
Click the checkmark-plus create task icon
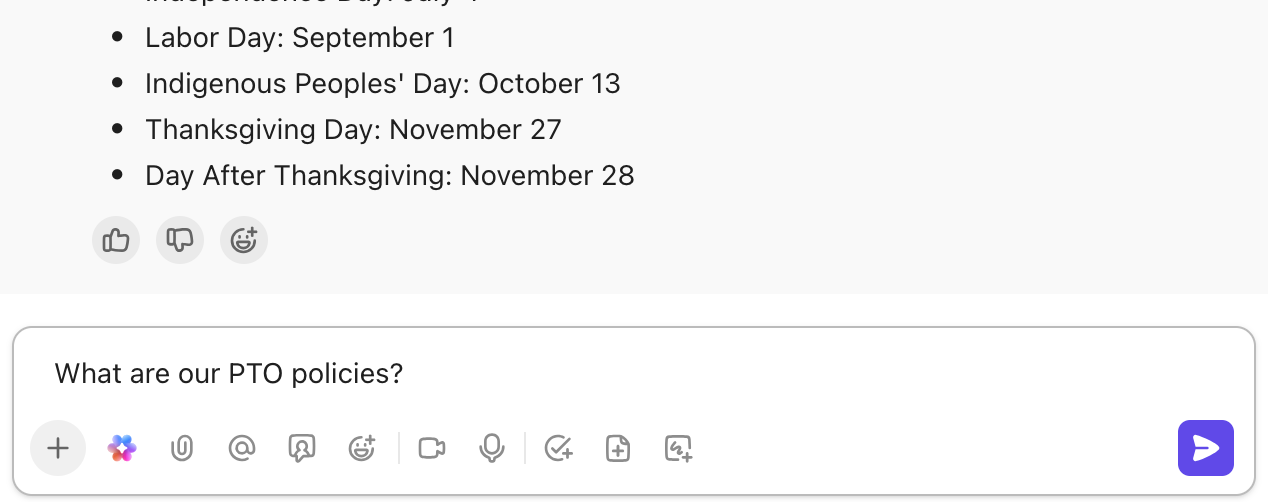[x=558, y=448]
